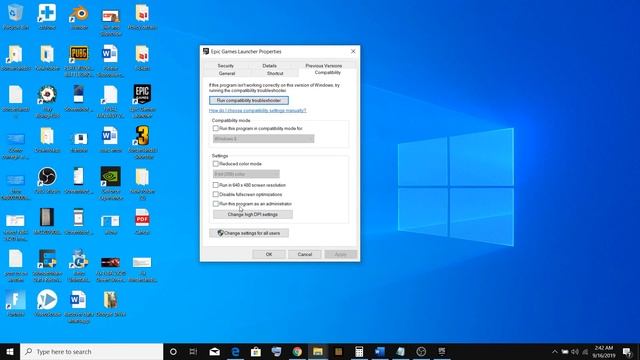
Task: Switch to the Security tab
Action: pos(226,66)
